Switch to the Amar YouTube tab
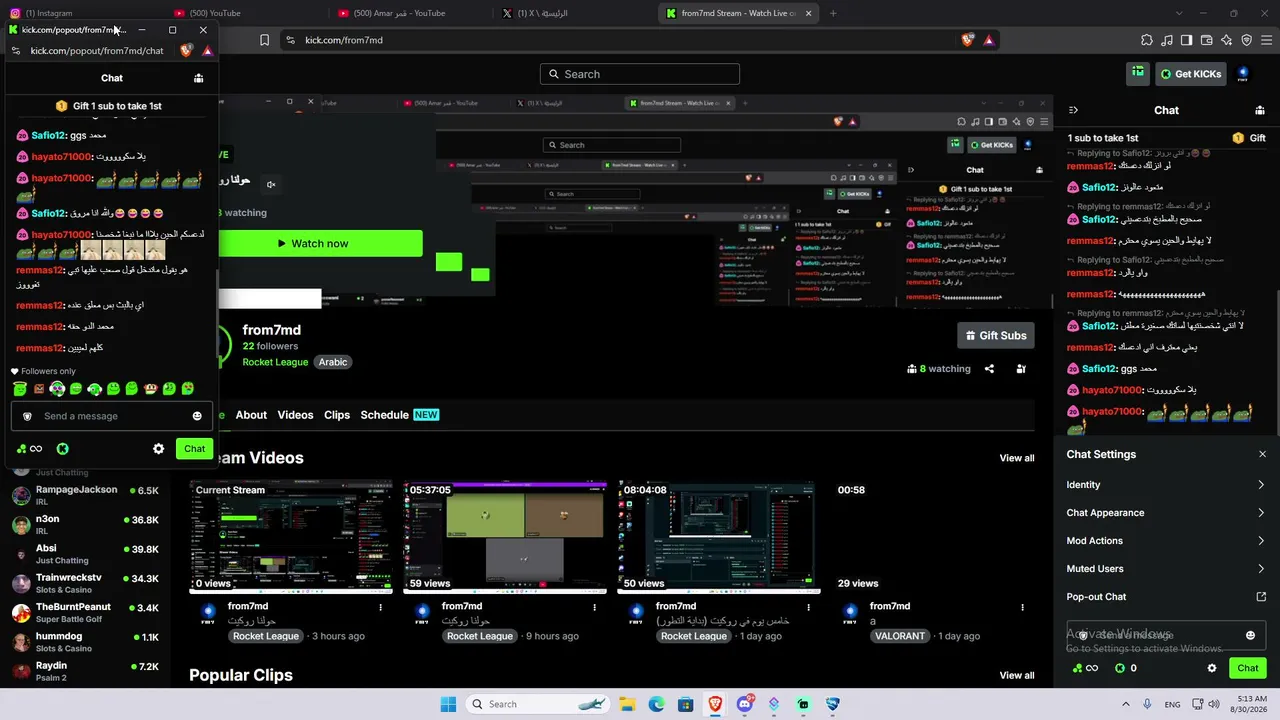Viewport: 1280px width, 720px height. pyautogui.click(x=412, y=13)
